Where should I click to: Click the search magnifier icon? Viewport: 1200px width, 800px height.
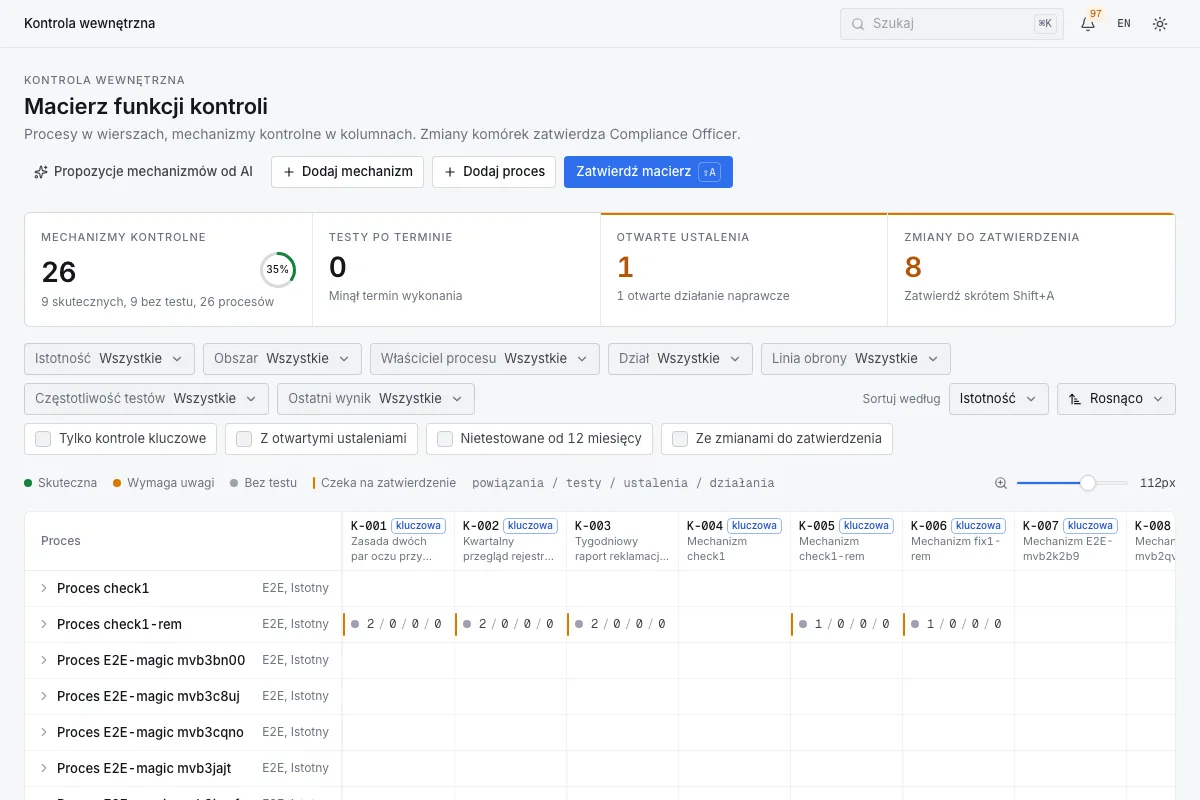858,24
